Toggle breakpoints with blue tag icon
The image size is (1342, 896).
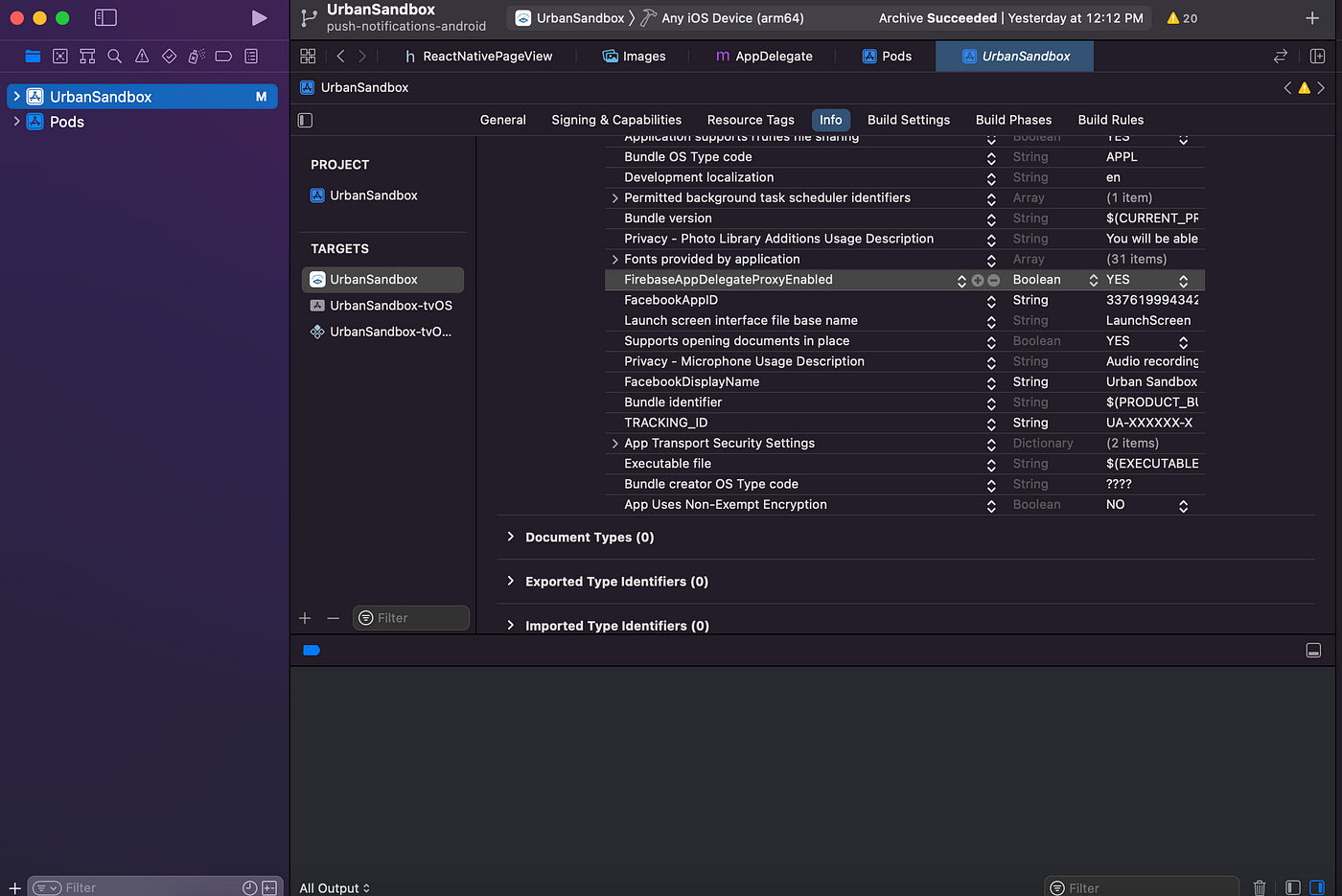312,650
